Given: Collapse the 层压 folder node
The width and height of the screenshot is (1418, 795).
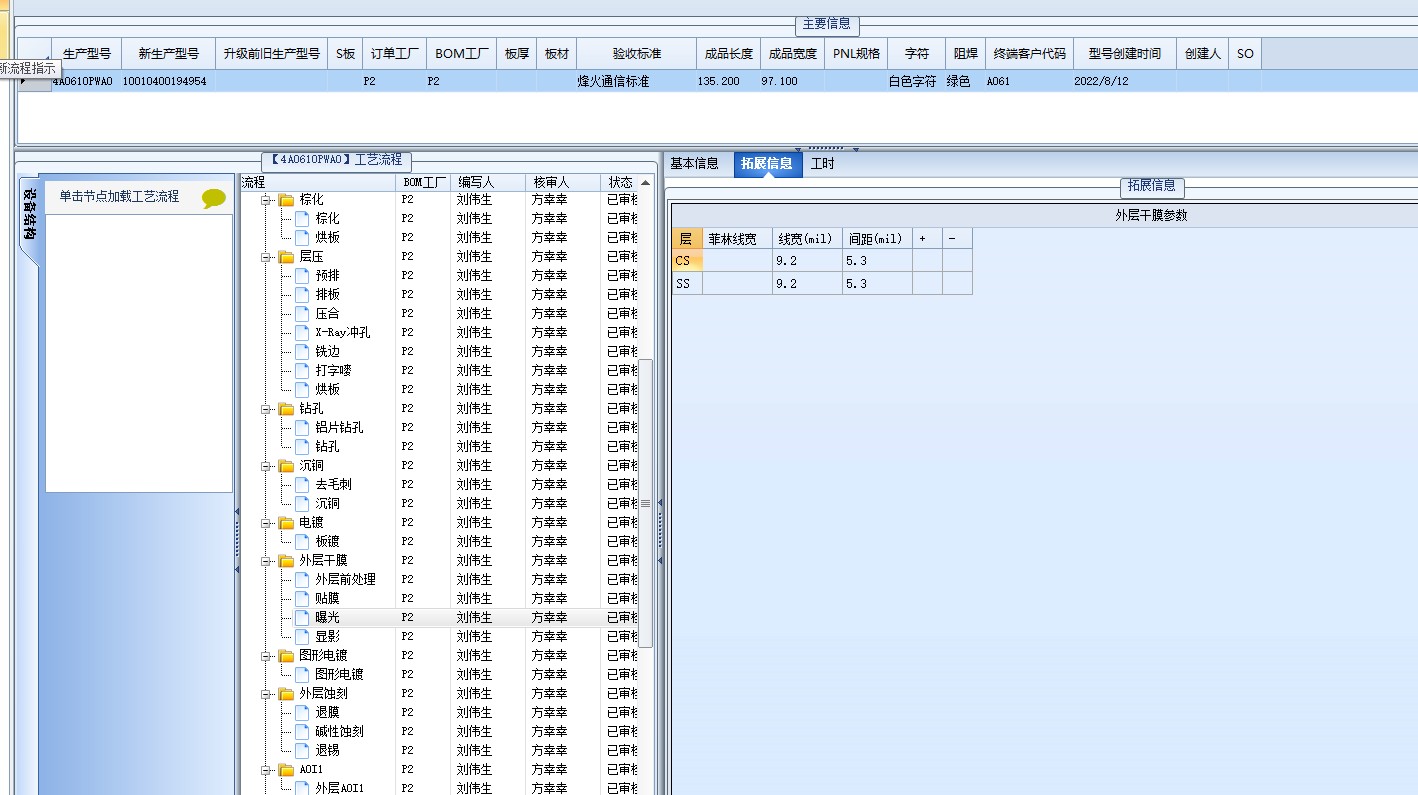Looking at the screenshot, I should [267, 257].
